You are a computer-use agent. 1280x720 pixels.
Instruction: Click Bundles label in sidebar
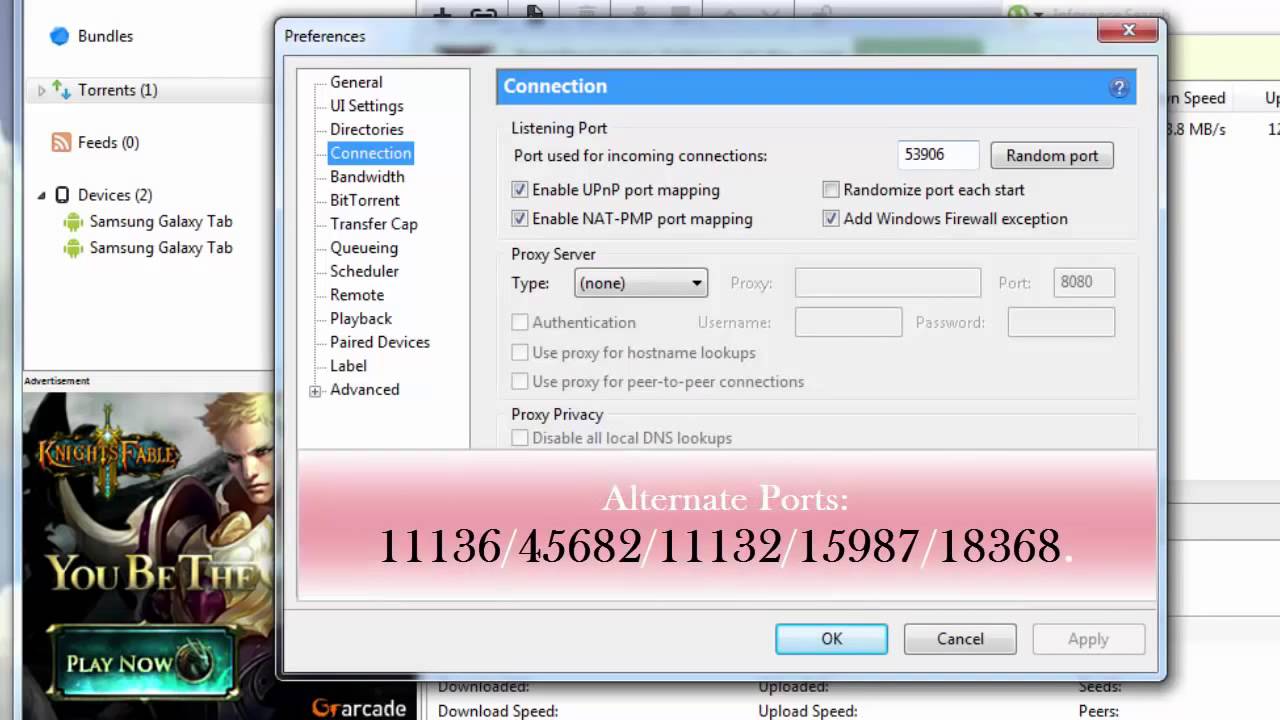pyautogui.click(x=105, y=36)
